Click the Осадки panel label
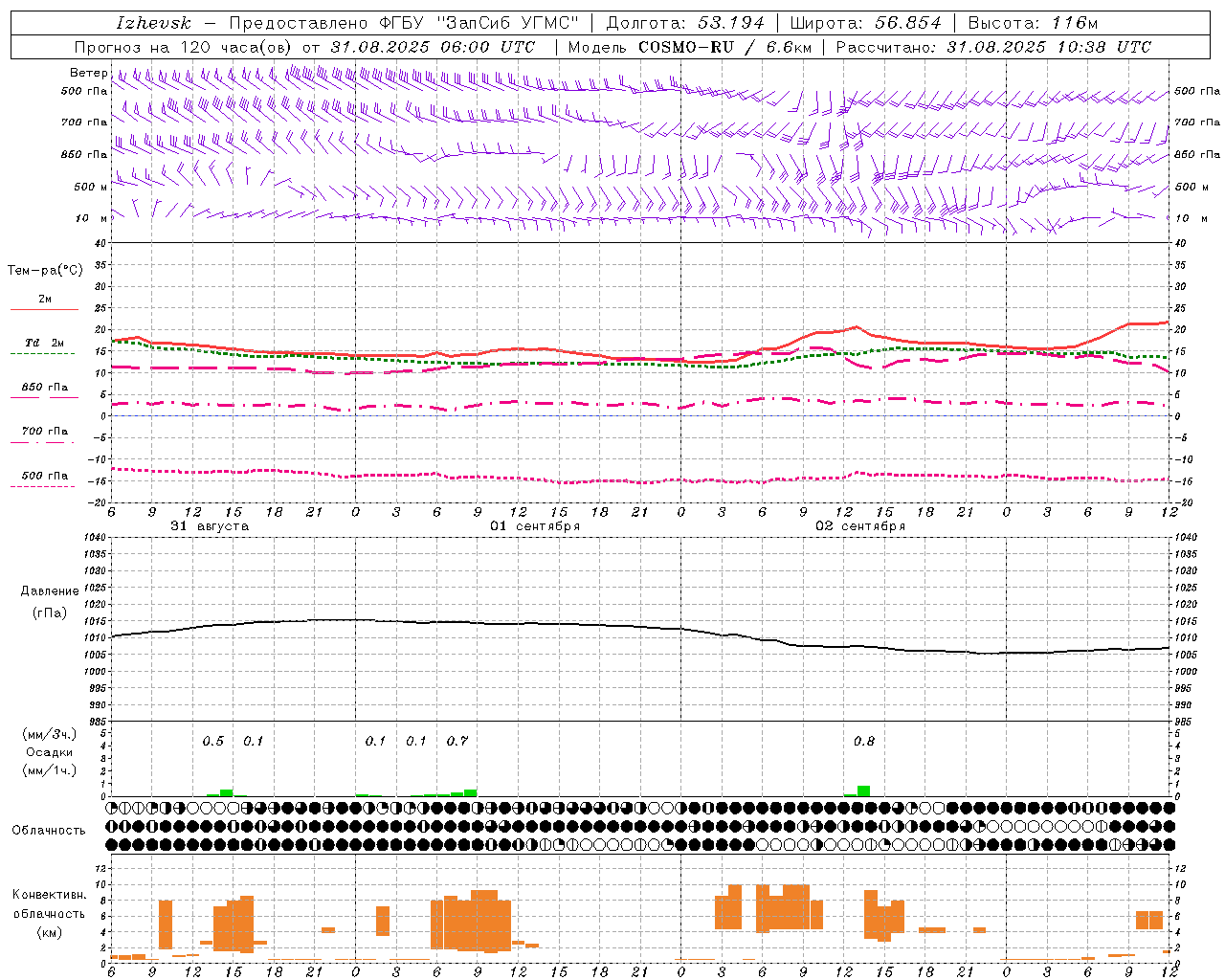This screenshot has height=980, width=1225. tap(50, 752)
